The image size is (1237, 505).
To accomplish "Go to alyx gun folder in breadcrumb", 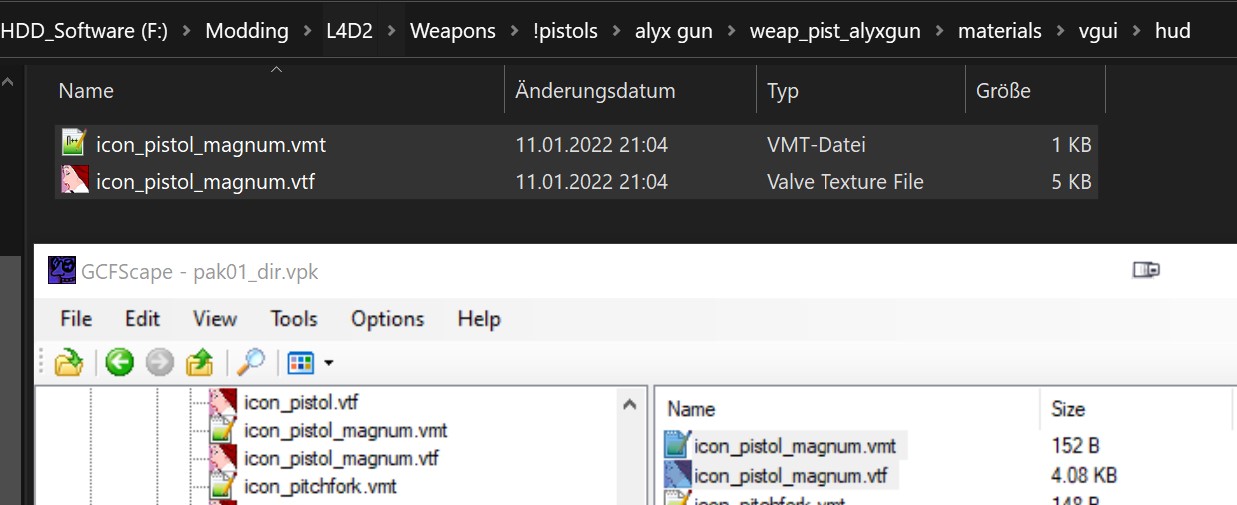I will (x=674, y=31).
